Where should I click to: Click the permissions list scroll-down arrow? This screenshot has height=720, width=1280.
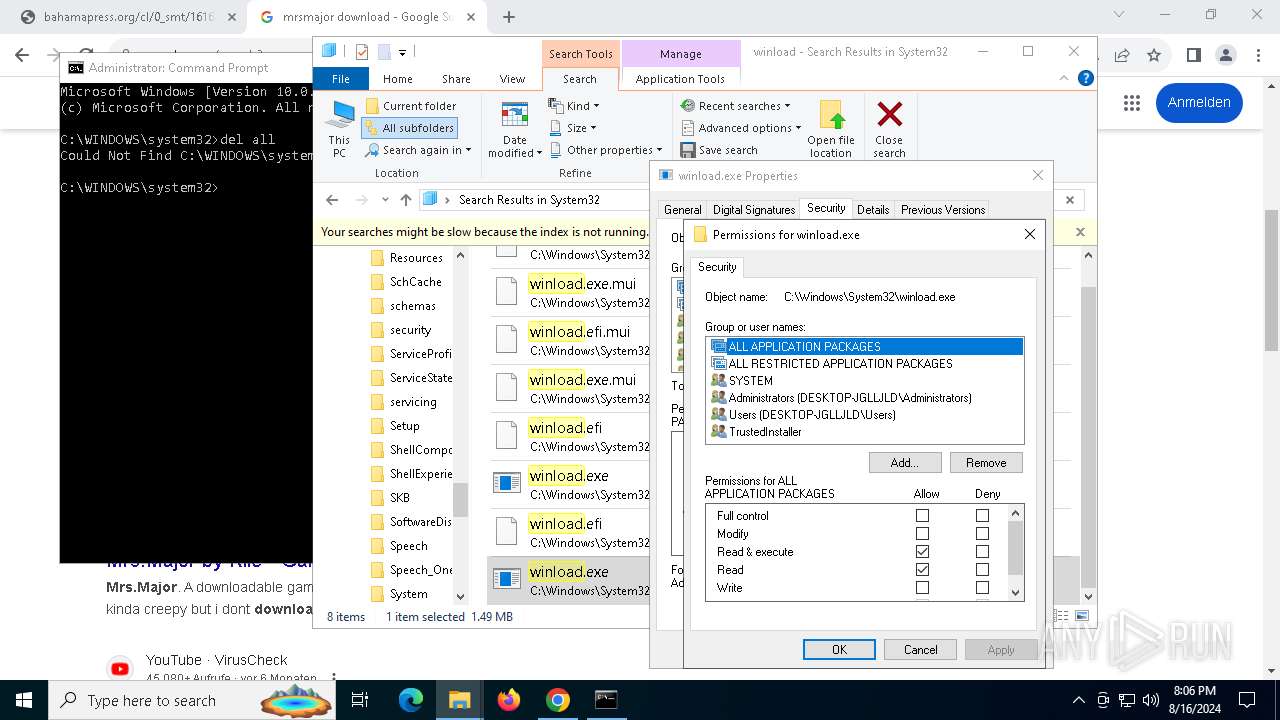click(x=1016, y=592)
